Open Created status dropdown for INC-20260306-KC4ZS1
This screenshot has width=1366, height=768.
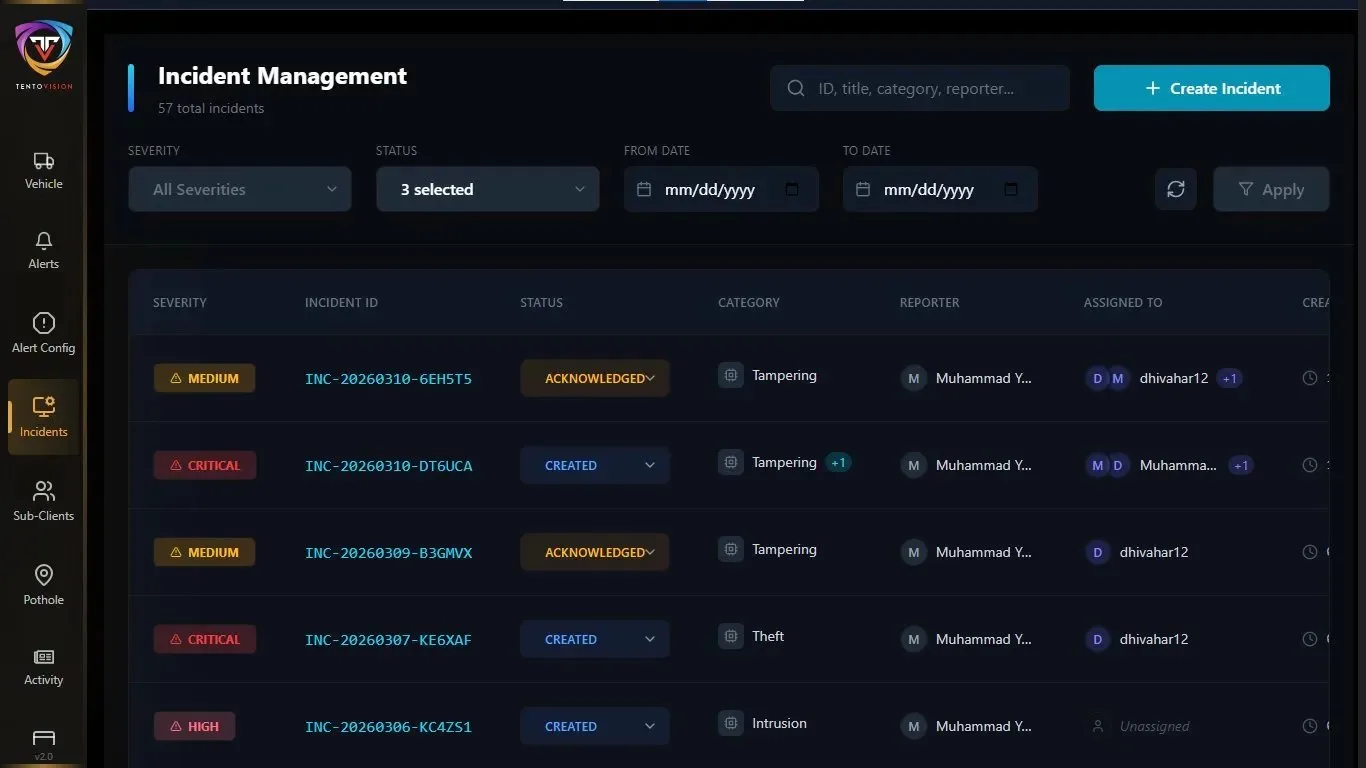595,726
